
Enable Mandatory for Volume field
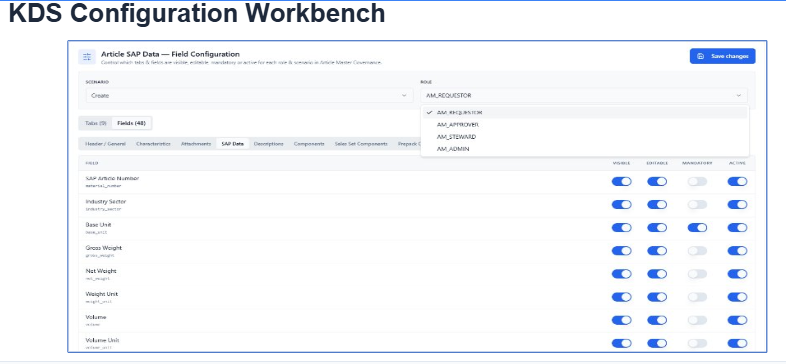pyautogui.click(x=697, y=320)
